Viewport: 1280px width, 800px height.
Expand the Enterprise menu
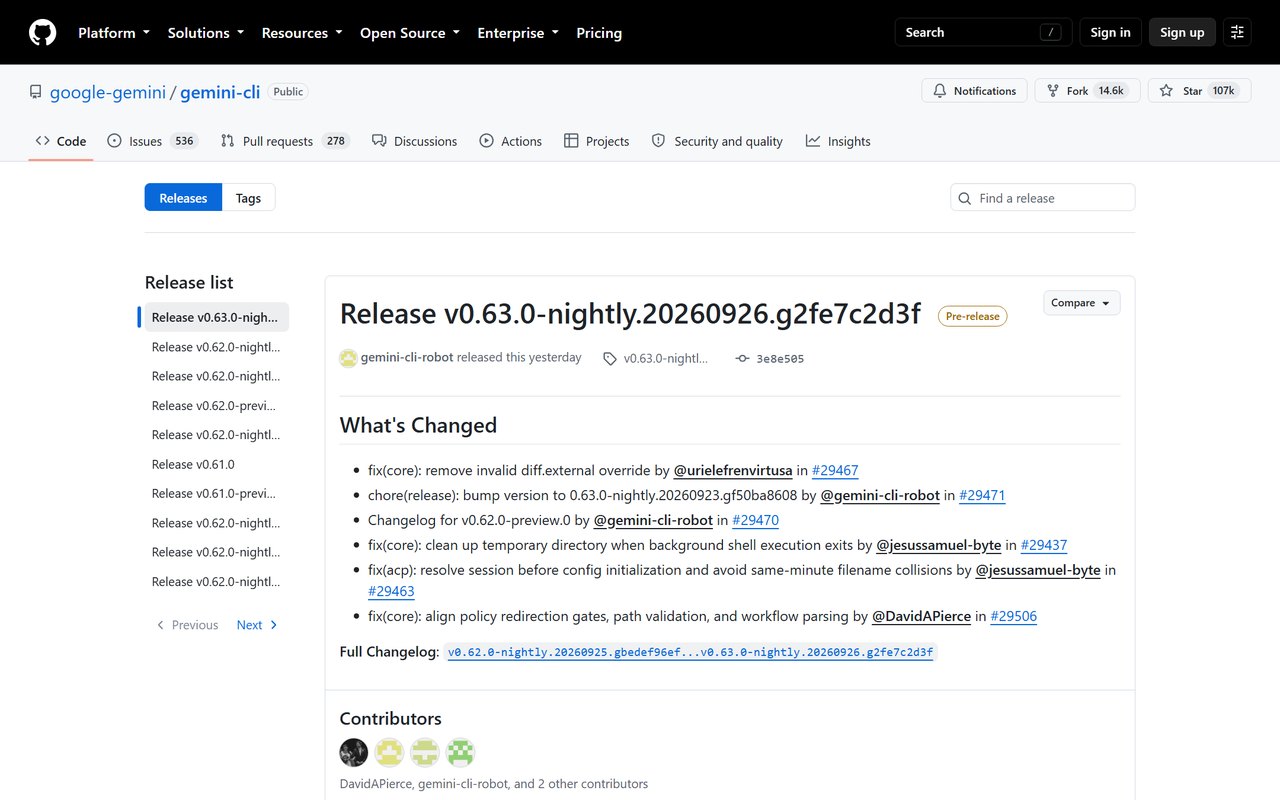click(x=518, y=33)
